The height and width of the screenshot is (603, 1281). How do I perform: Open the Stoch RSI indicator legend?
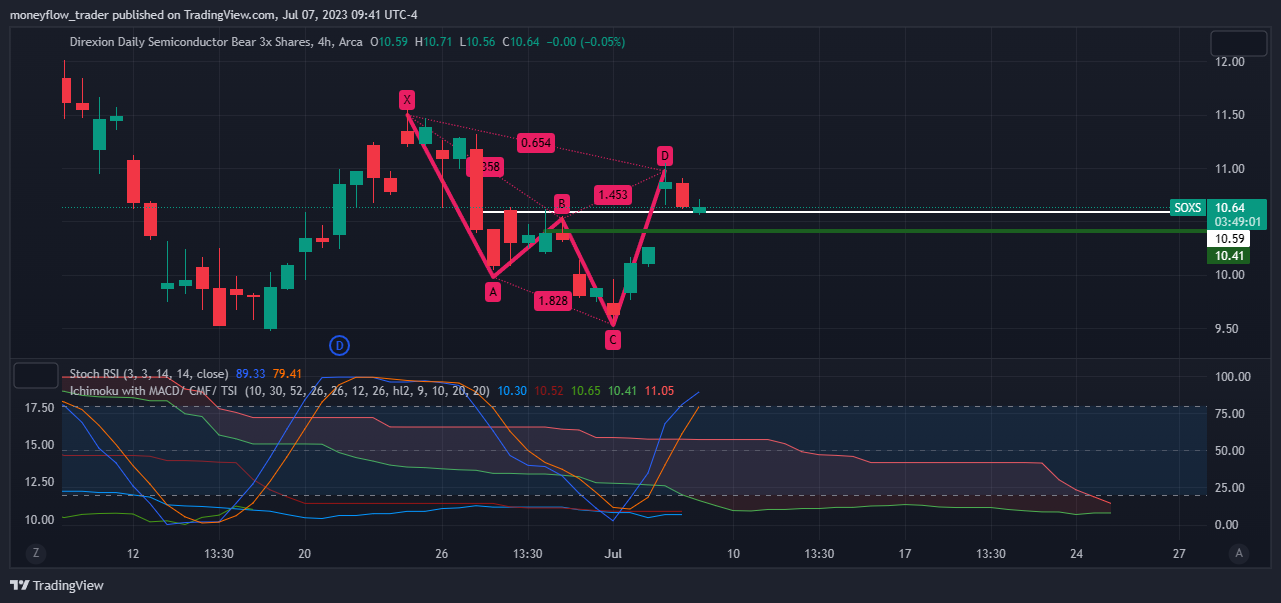pyautogui.click(x=148, y=374)
